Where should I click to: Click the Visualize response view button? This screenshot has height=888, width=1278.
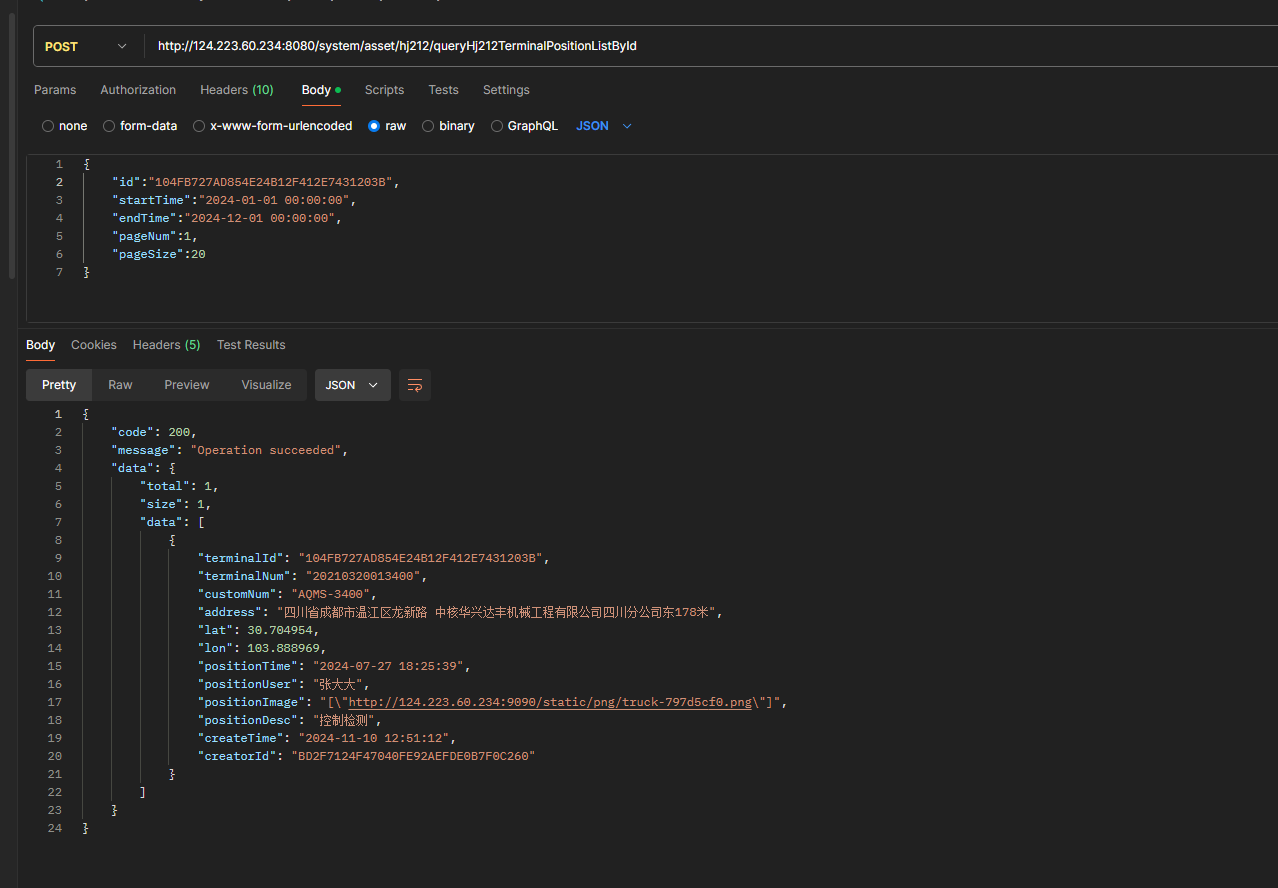point(266,385)
